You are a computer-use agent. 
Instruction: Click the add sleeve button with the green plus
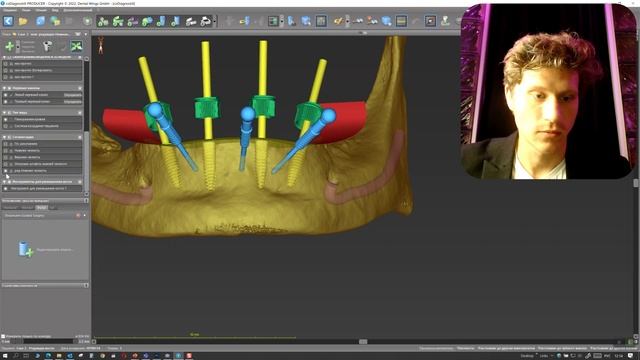[x=25, y=249]
